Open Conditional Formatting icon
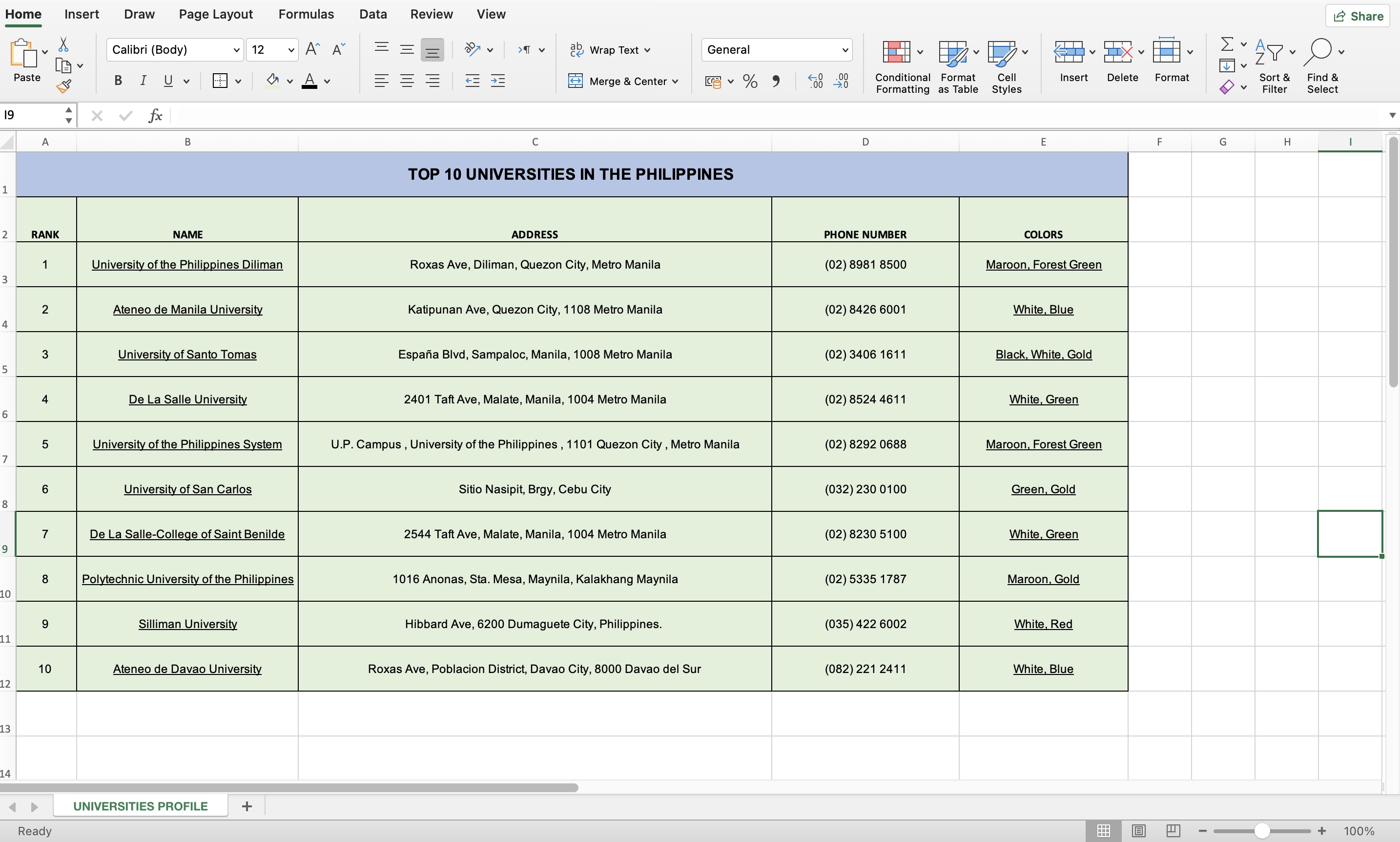The height and width of the screenshot is (842, 1400). pyautogui.click(x=896, y=52)
